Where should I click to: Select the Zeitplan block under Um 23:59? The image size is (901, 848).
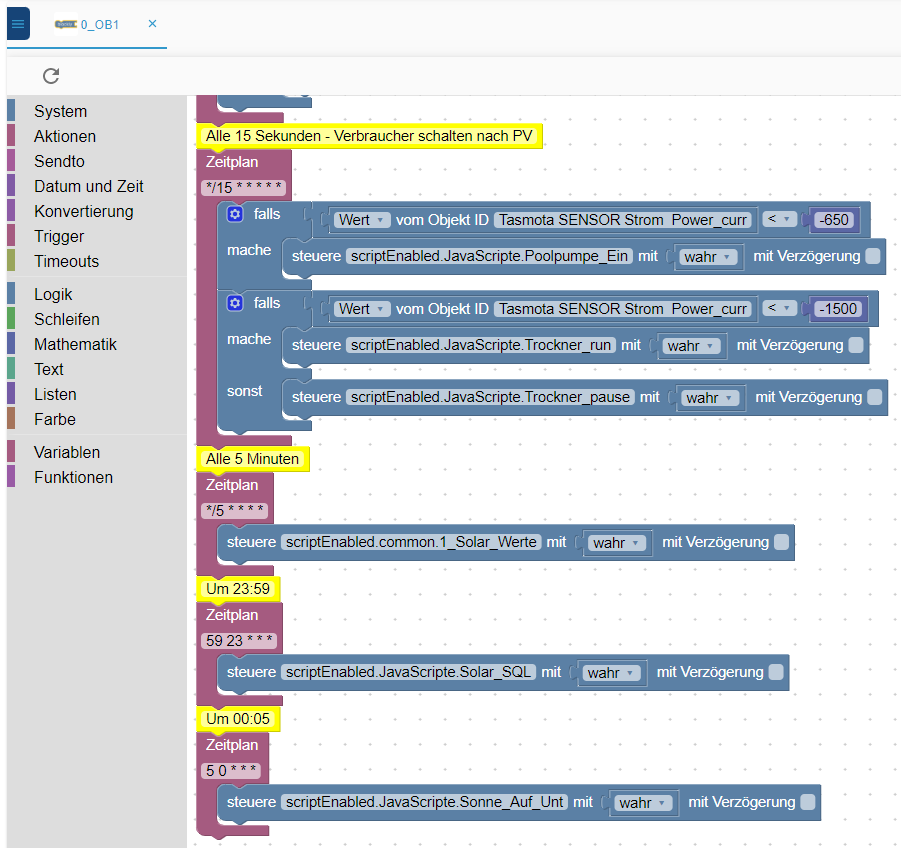pyautogui.click(x=232, y=615)
